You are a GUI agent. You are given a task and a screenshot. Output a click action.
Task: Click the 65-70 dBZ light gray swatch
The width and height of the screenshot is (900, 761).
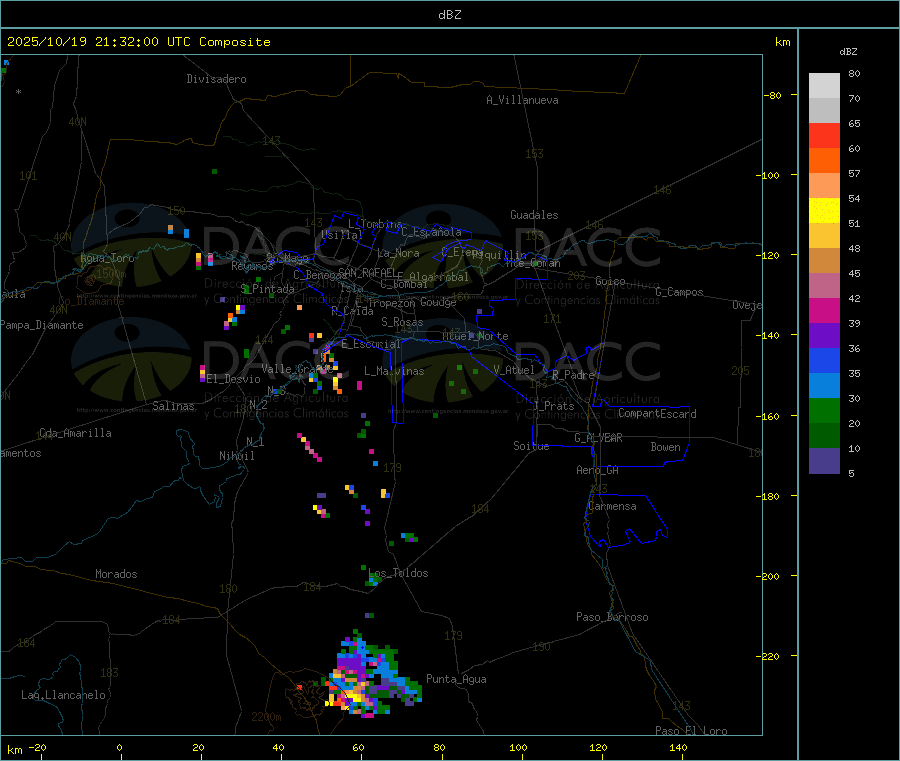pyautogui.click(x=824, y=110)
